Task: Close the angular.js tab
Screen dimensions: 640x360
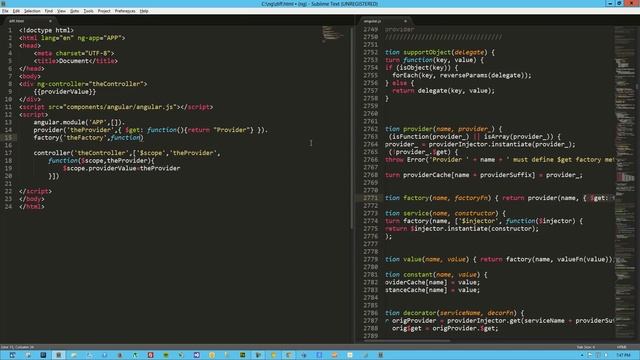Action: point(405,21)
